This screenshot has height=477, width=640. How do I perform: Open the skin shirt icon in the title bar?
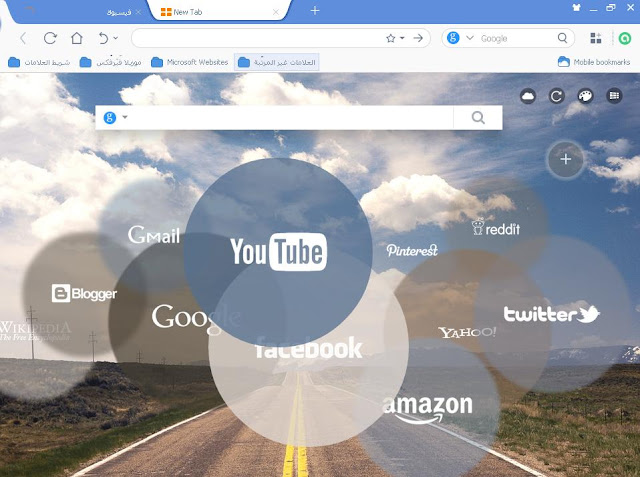click(x=576, y=7)
